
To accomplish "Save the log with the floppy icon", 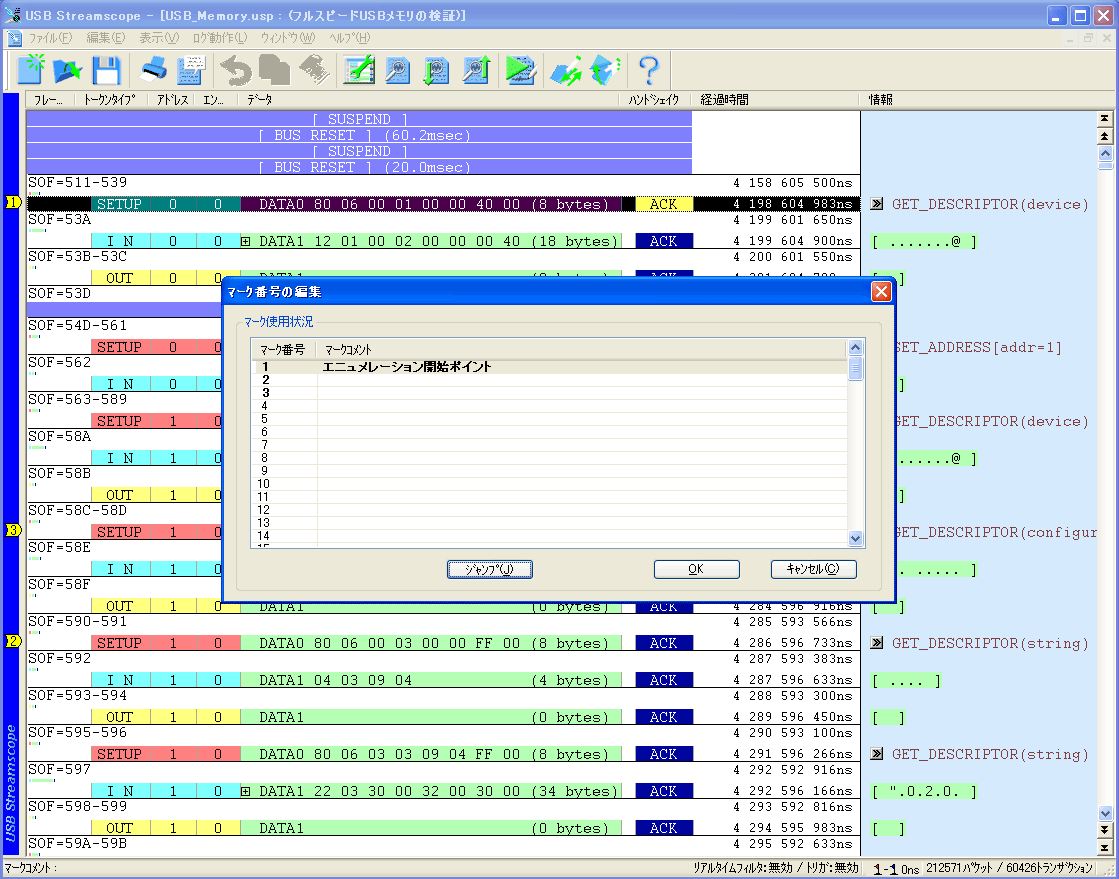I will (x=106, y=70).
